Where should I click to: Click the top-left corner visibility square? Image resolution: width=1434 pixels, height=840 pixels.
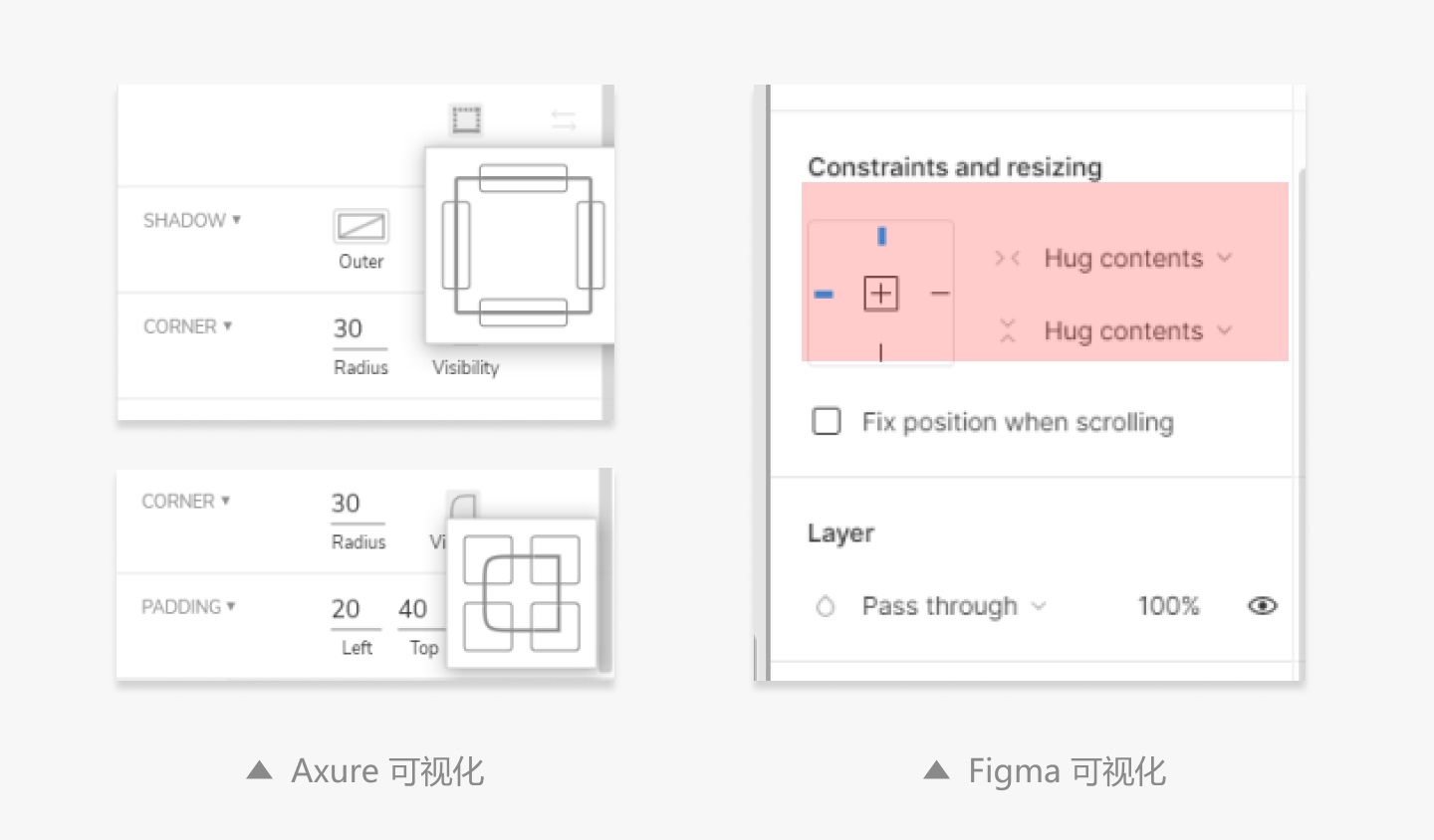point(488,559)
